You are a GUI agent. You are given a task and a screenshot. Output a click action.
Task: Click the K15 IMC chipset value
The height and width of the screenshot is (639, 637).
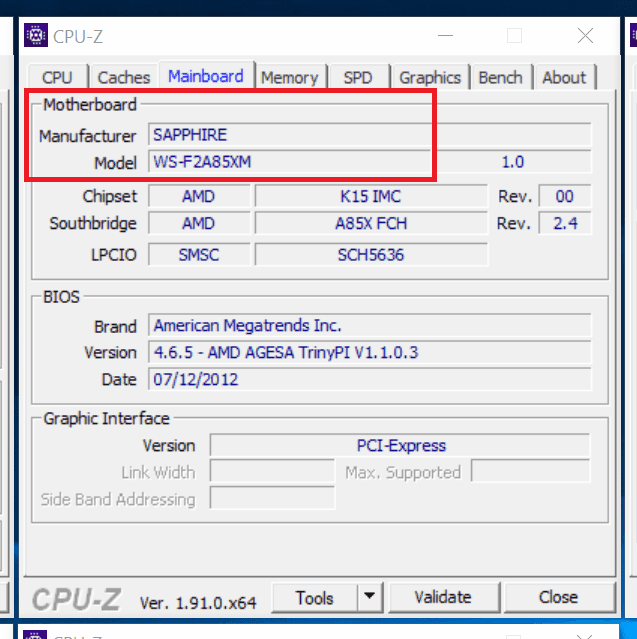[x=371, y=196]
